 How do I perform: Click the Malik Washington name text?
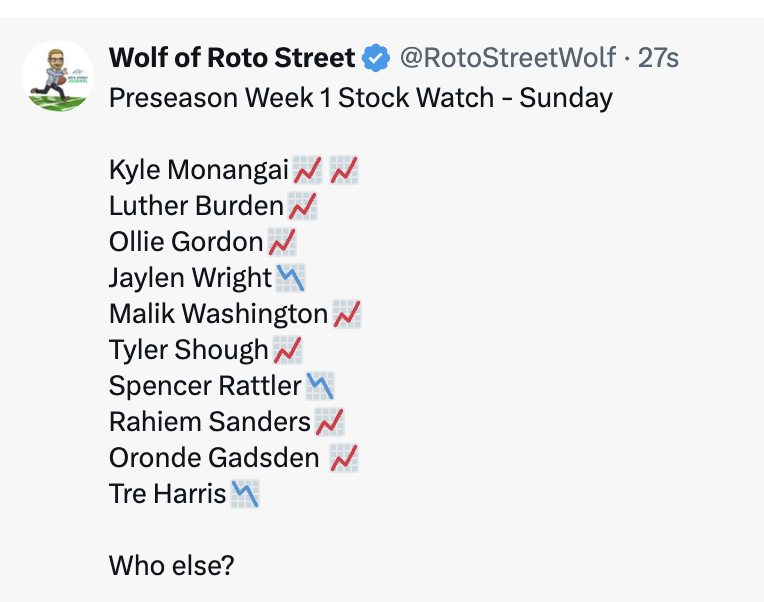218,314
